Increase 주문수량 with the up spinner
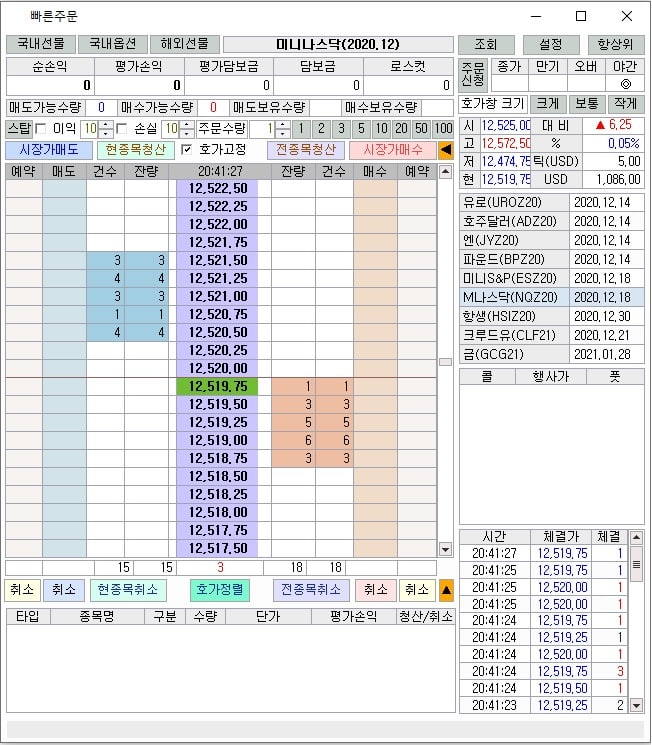 tap(283, 125)
